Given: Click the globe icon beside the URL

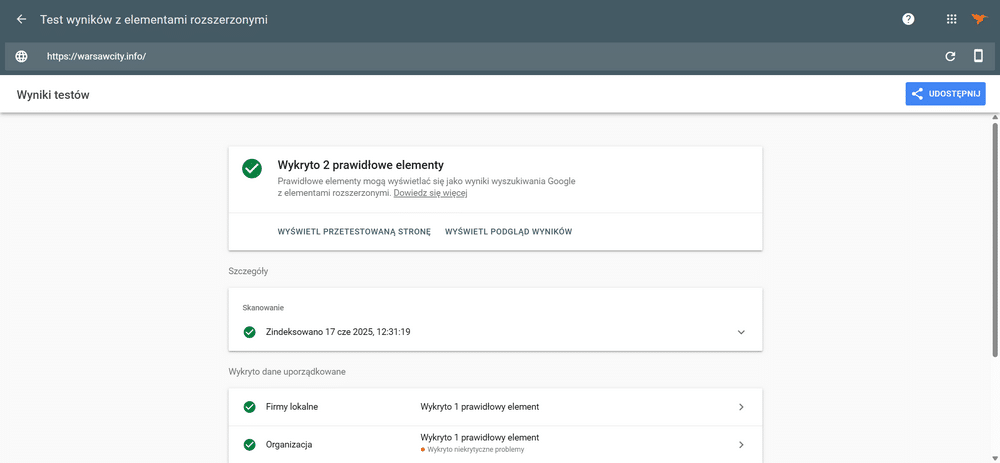Looking at the screenshot, I should click(22, 56).
